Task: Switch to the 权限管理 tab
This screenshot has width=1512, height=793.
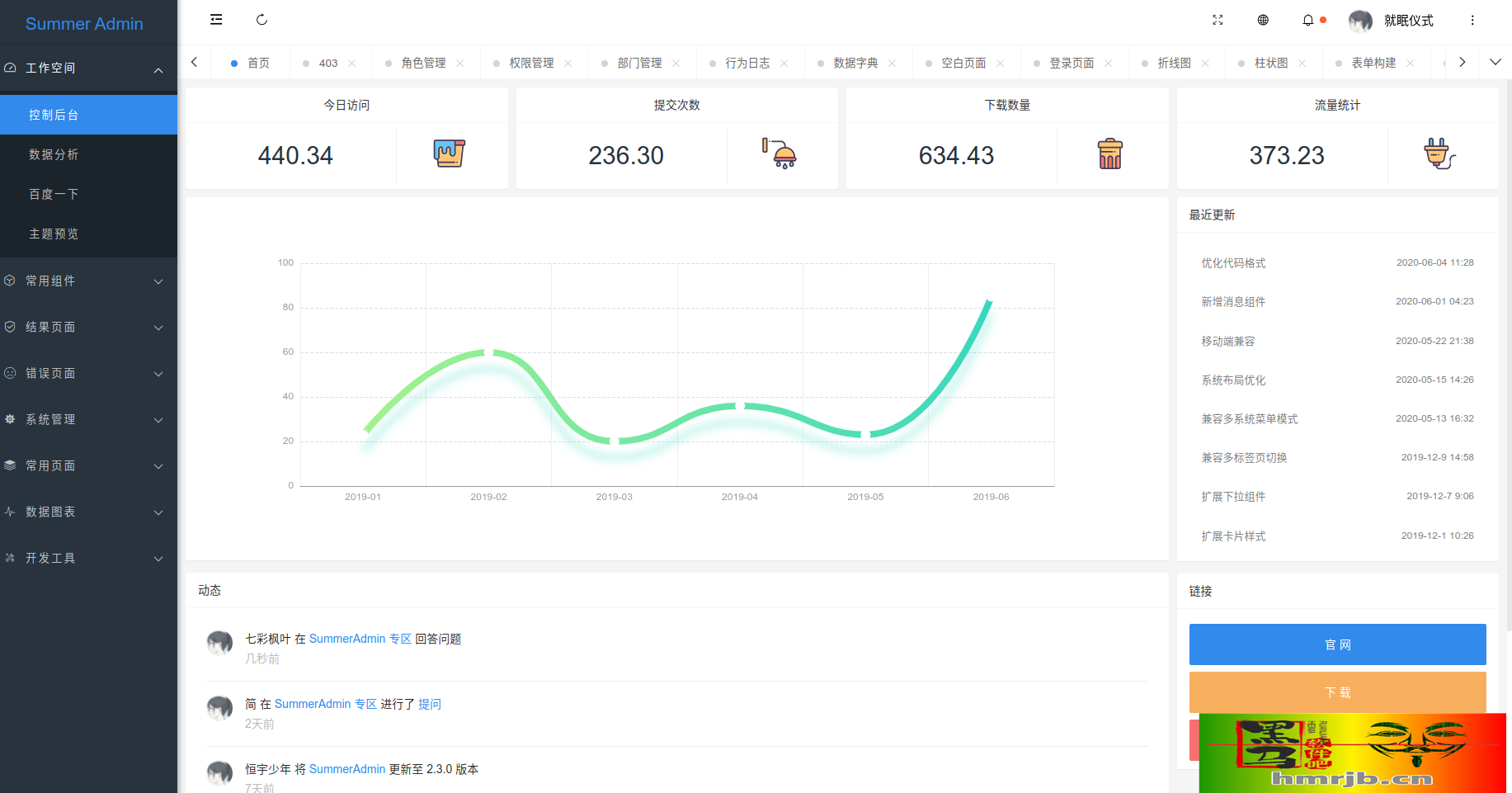Action: tap(532, 63)
